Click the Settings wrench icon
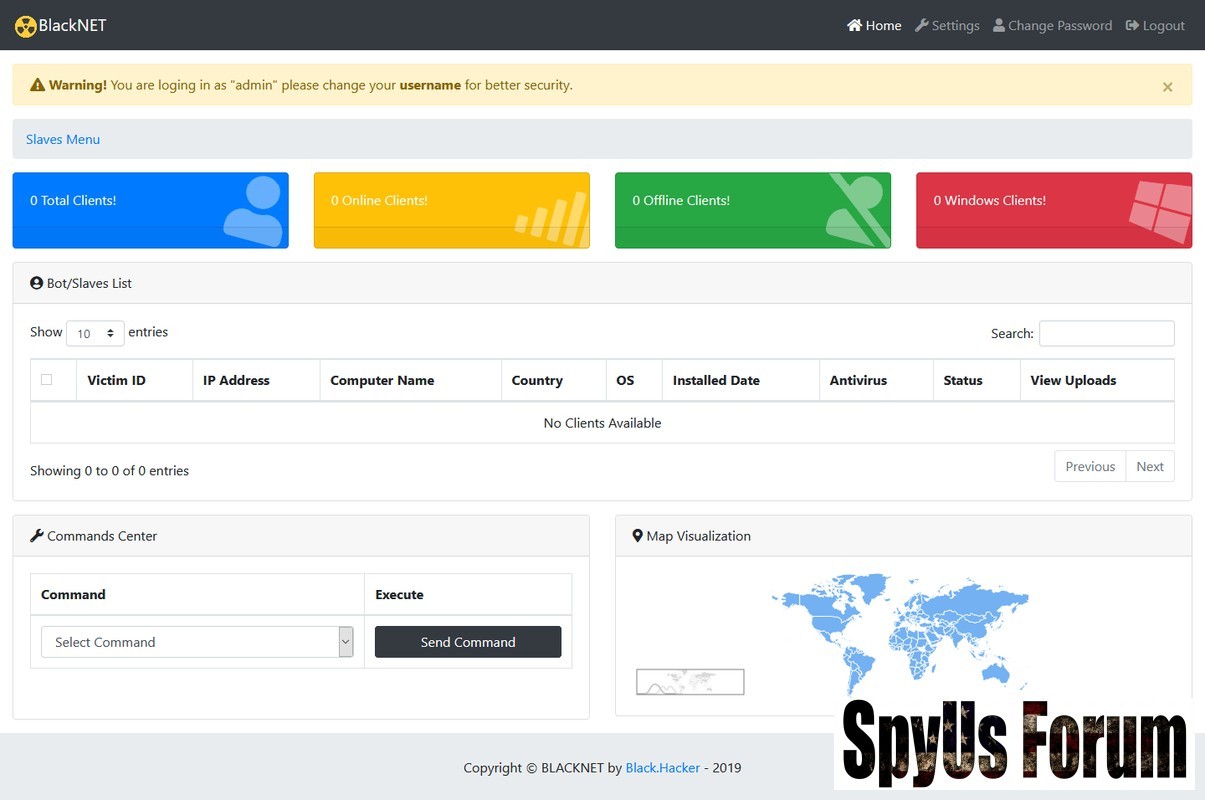 pyautogui.click(x=922, y=25)
